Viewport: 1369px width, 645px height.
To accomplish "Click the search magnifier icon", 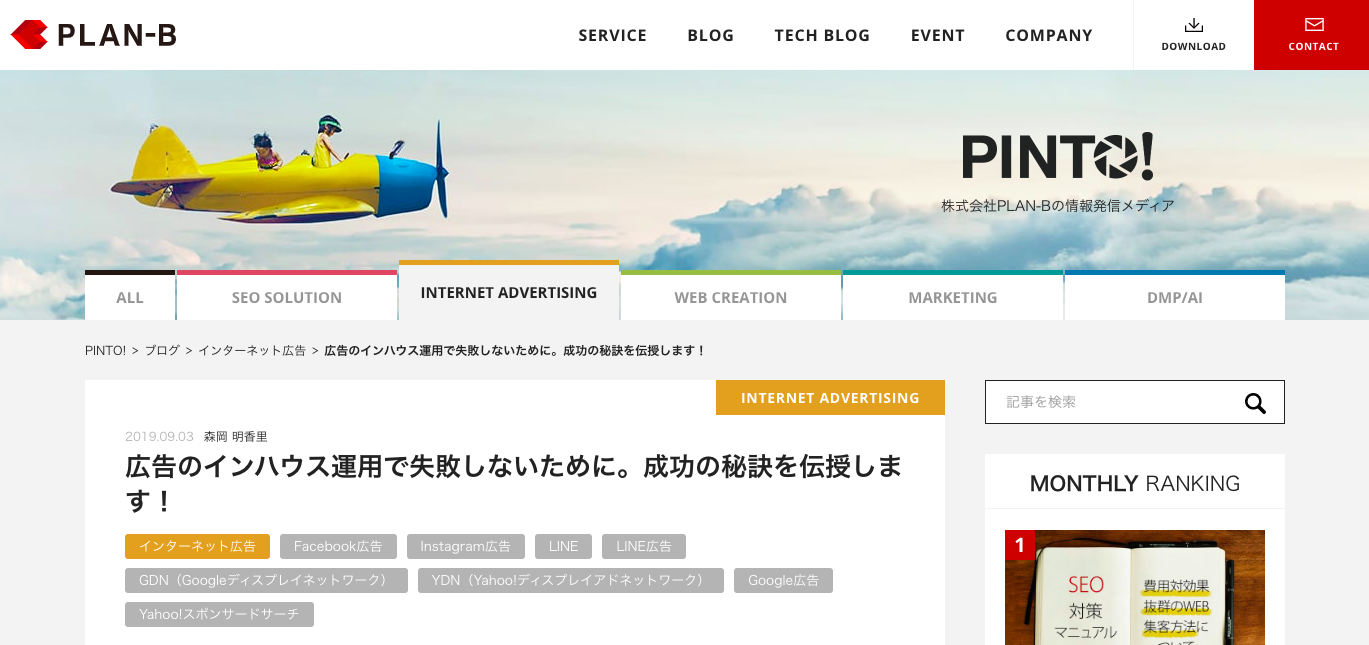I will pos(1255,403).
